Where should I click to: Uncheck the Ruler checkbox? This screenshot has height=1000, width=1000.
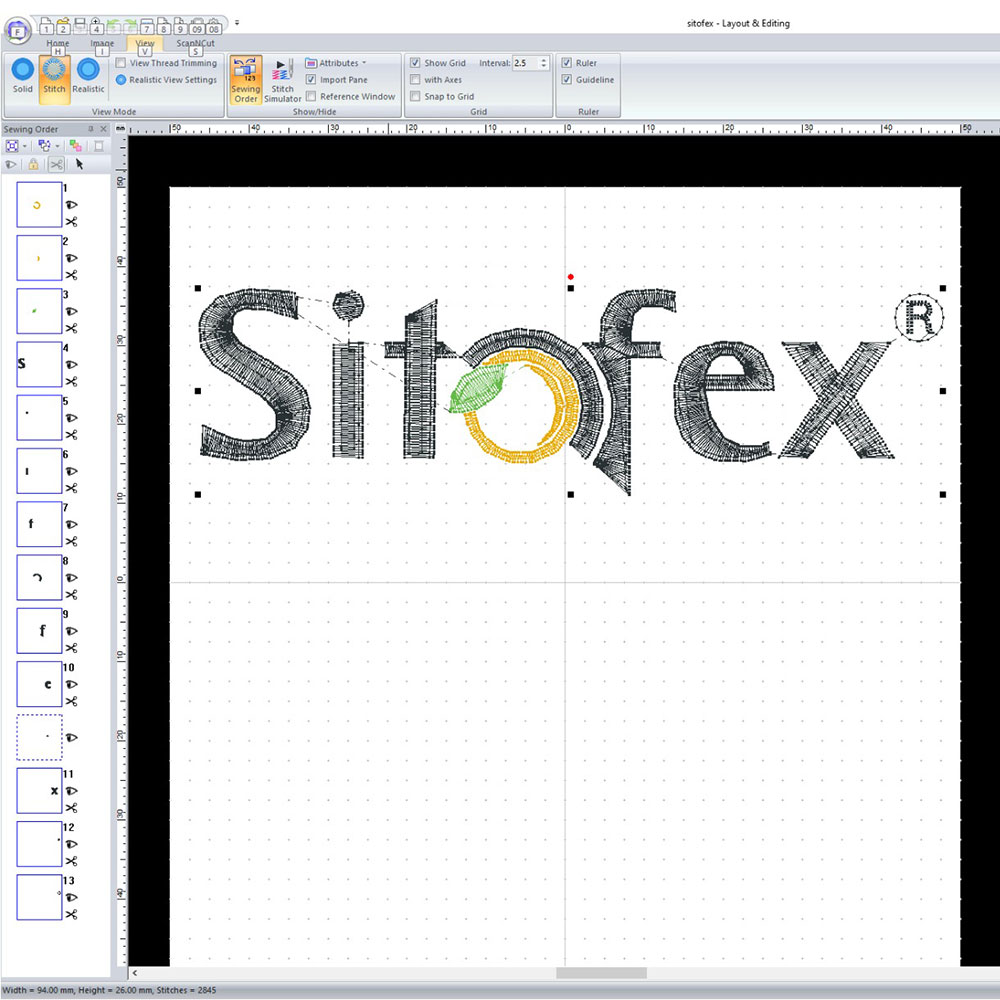(x=566, y=63)
